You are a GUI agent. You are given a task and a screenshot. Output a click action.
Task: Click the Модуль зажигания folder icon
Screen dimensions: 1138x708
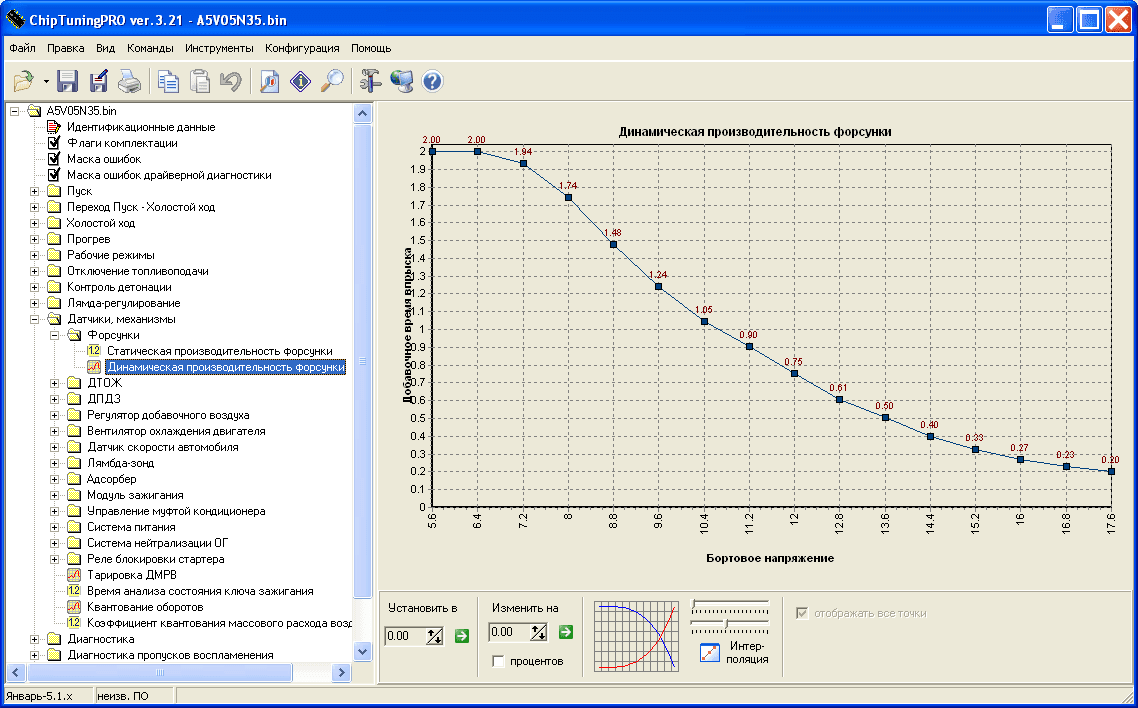pos(74,495)
